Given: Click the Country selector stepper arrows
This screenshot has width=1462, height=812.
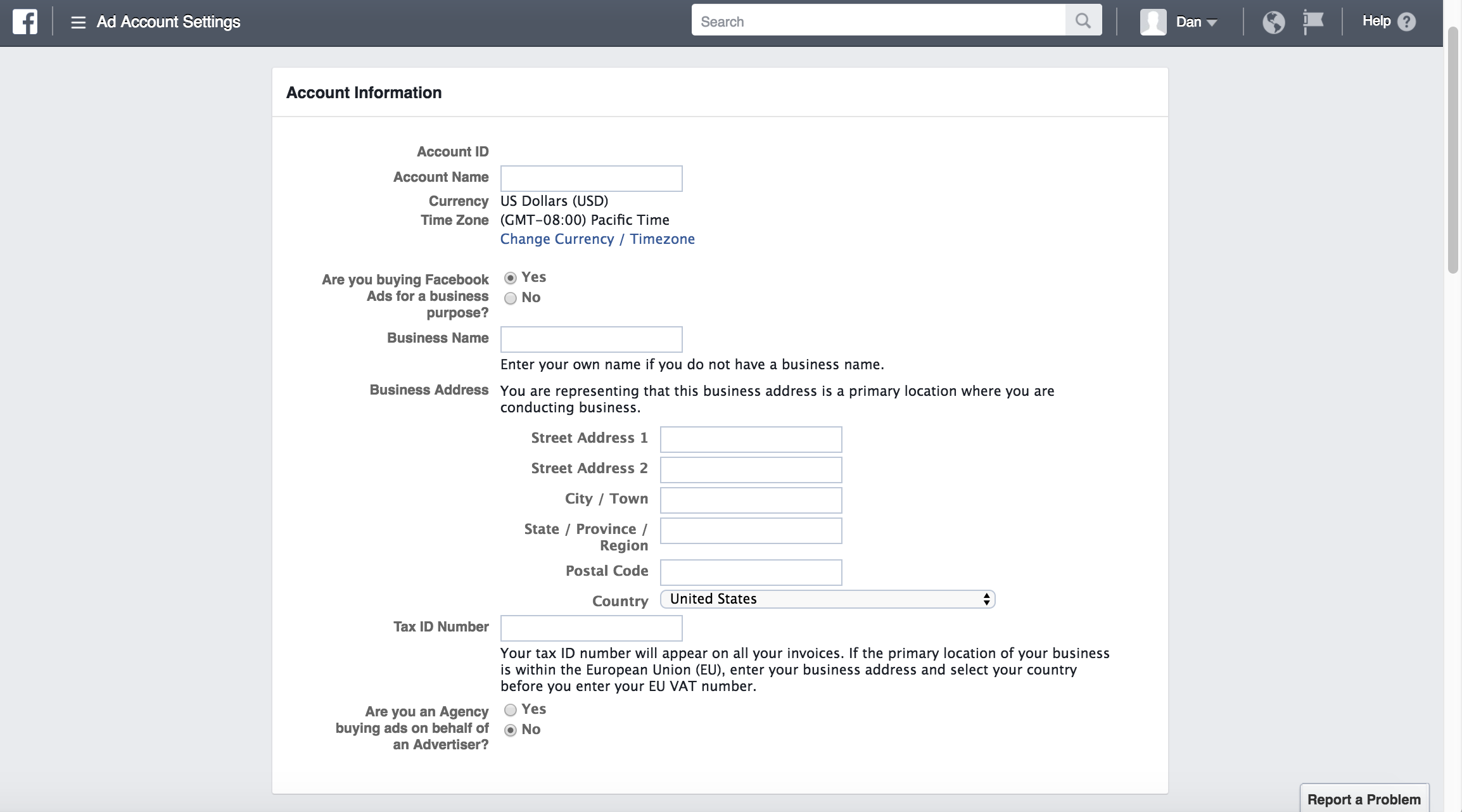Looking at the screenshot, I should point(986,599).
